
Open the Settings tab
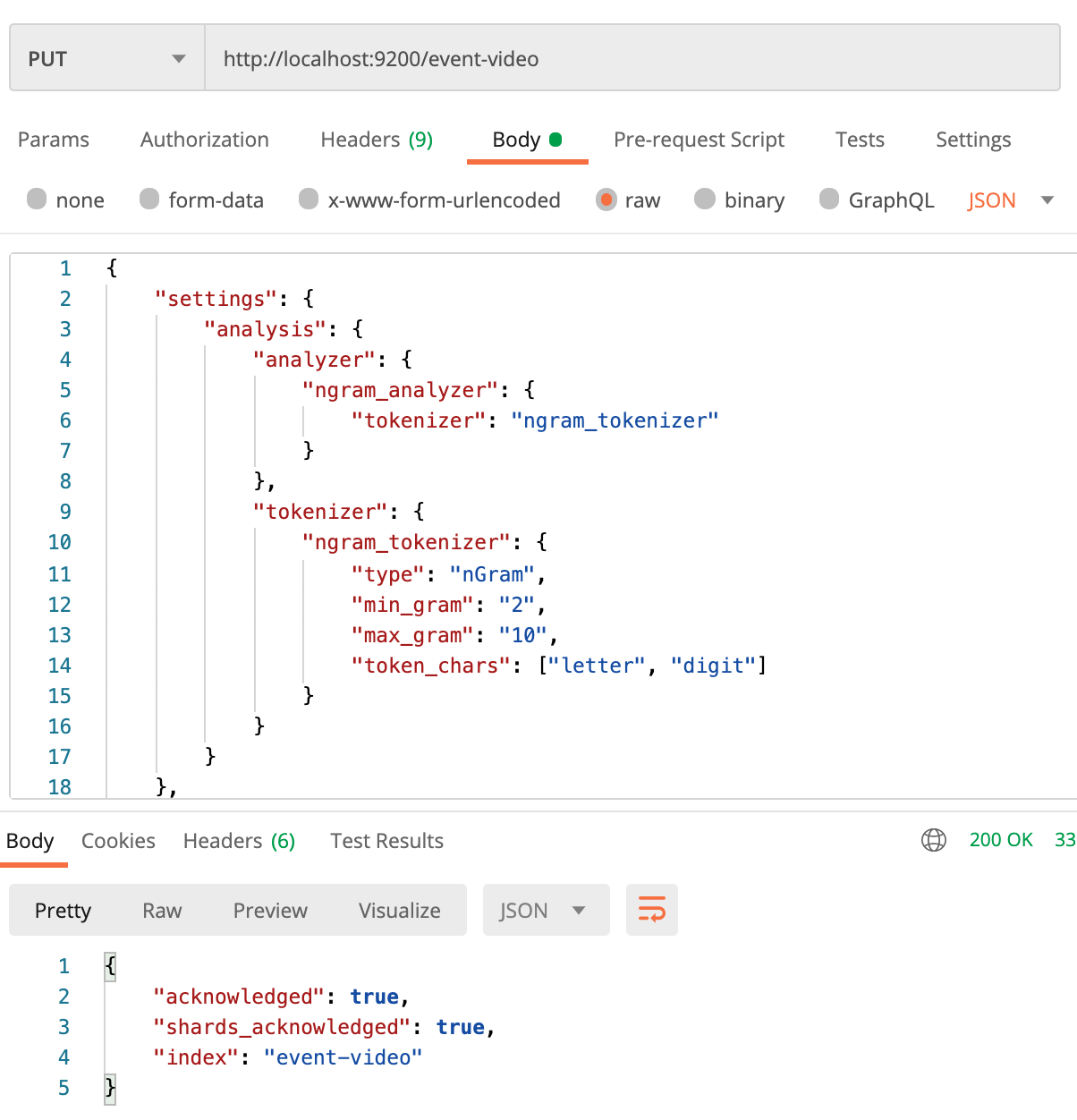[x=973, y=140]
